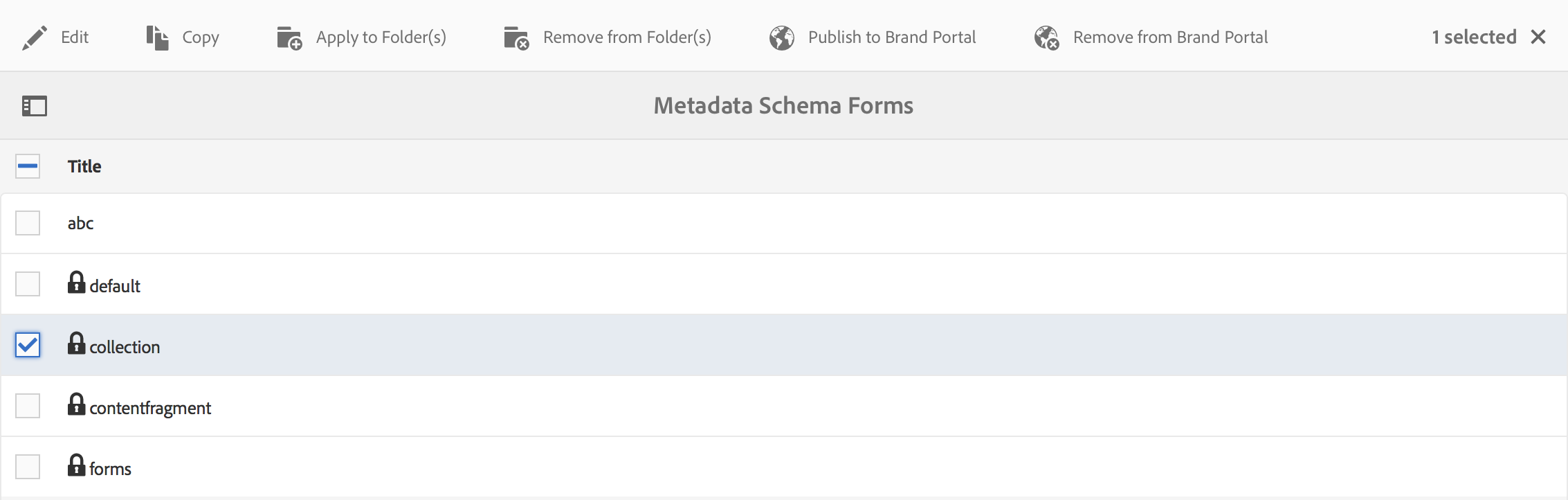The image size is (1568, 500).
Task: Toggle the select-all checkbox in header
Action: 28,166
